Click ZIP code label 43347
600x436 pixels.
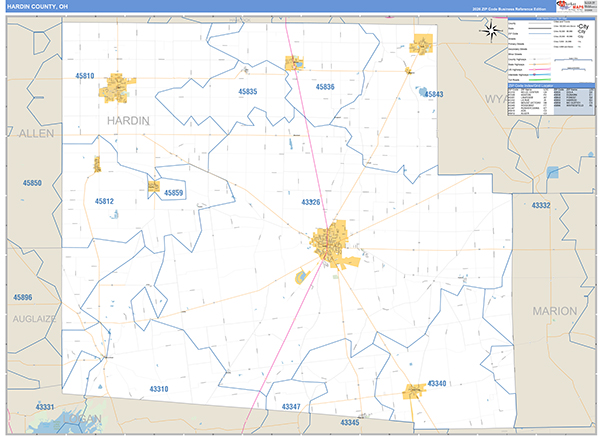coord(291,407)
